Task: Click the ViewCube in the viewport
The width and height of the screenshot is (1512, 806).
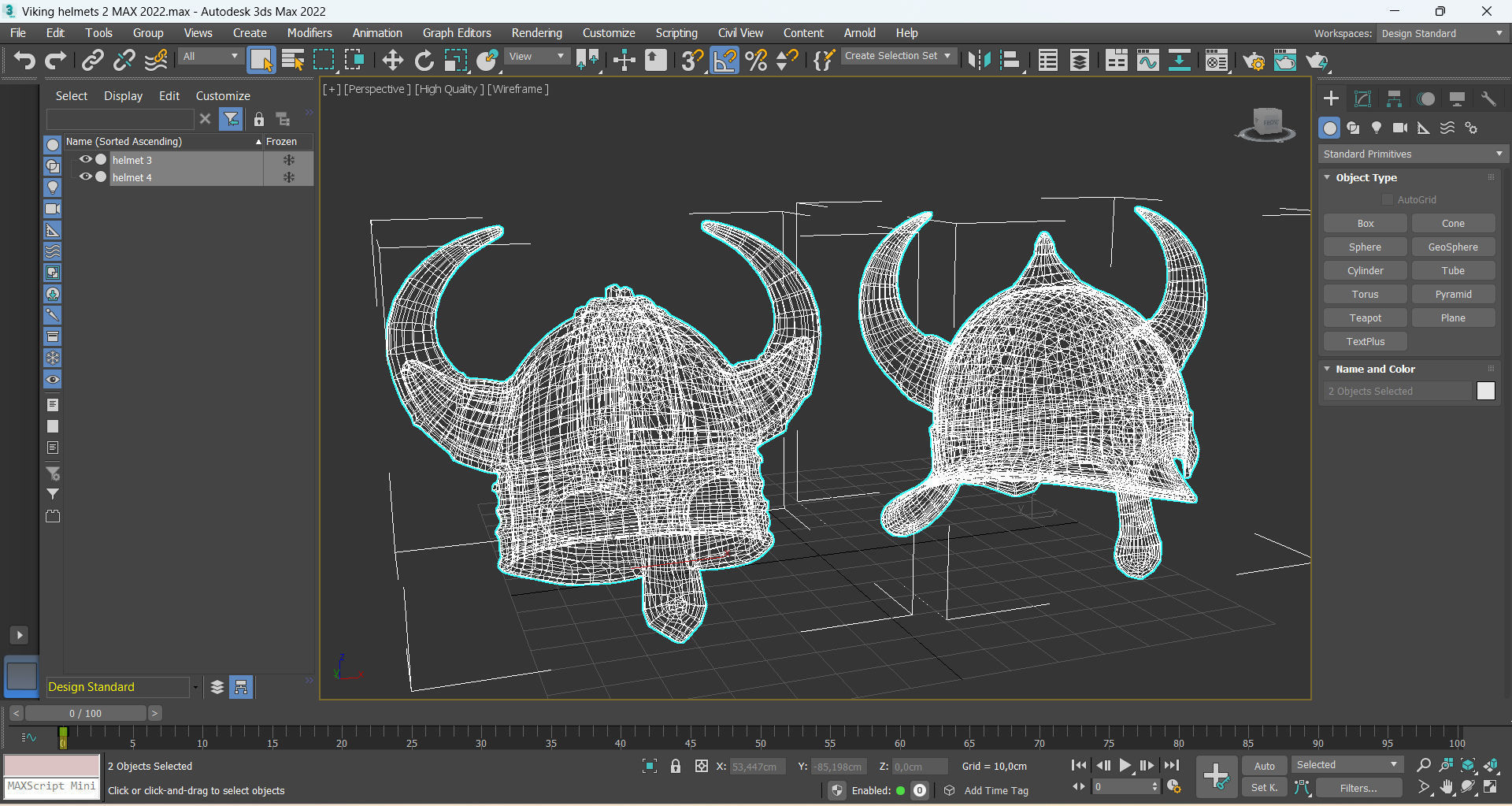Action: tap(1266, 124)
